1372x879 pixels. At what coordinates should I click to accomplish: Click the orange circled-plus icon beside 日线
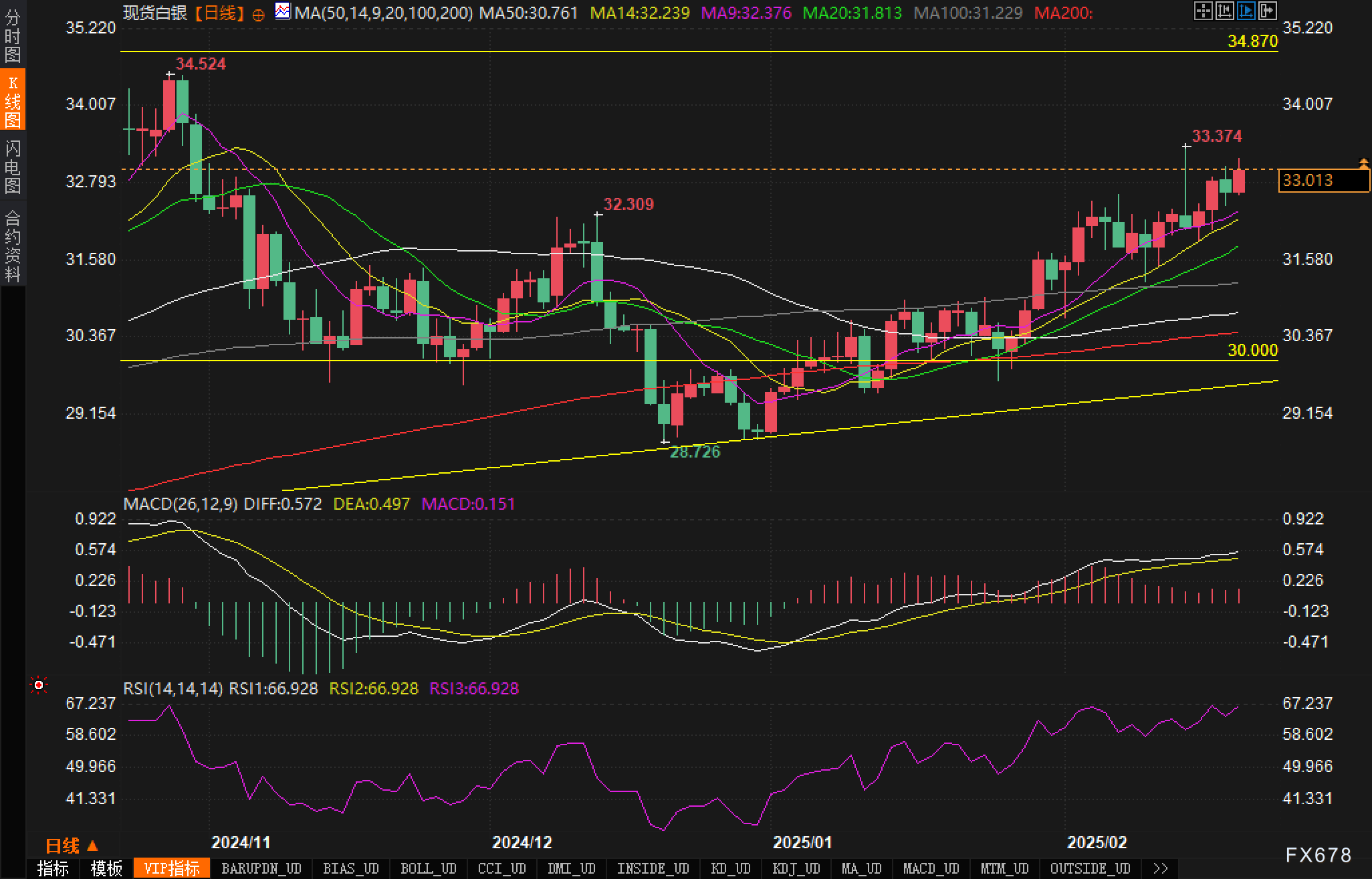259,15
